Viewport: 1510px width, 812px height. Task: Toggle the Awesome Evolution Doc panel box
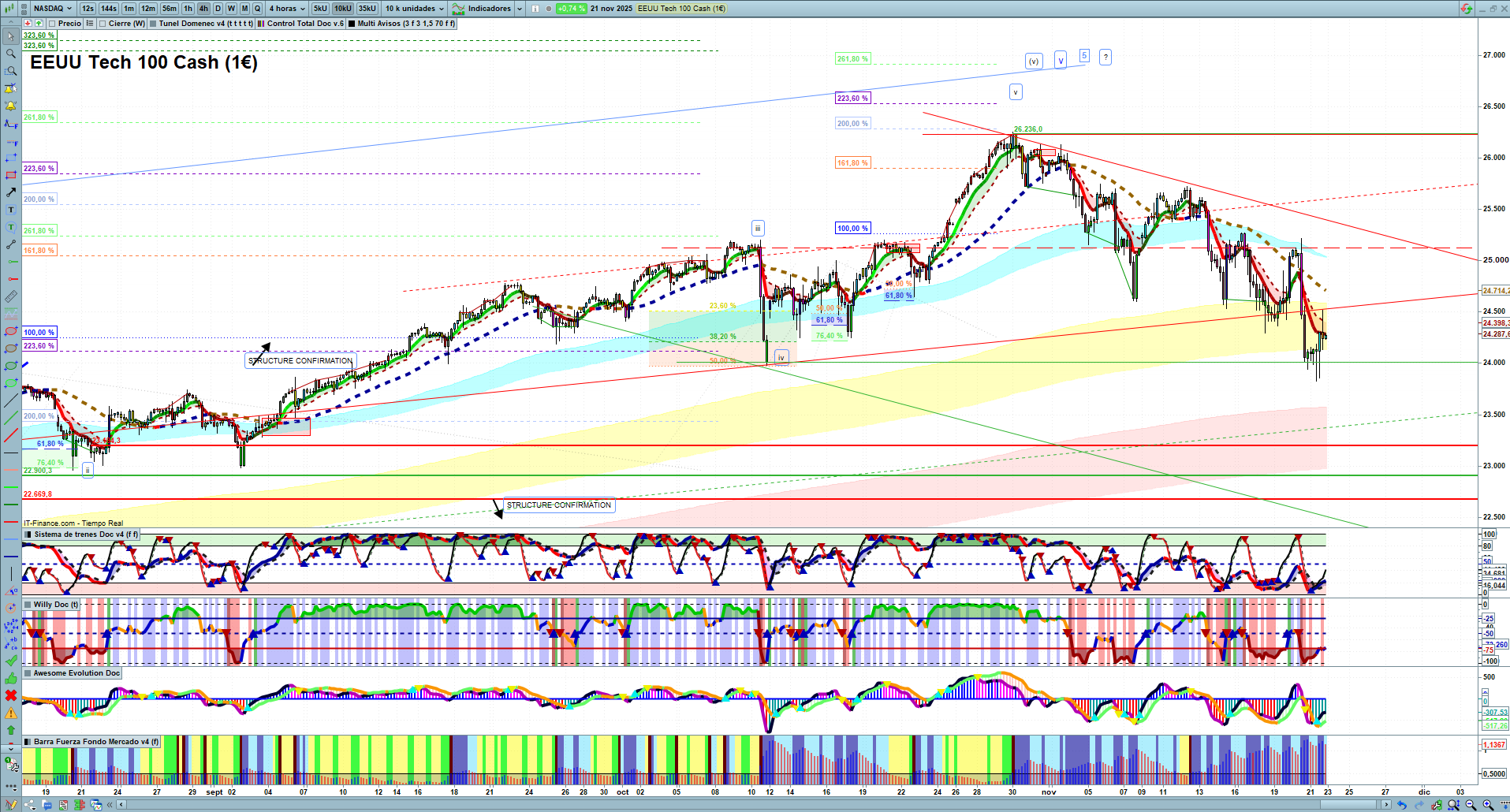pos(28,673)
